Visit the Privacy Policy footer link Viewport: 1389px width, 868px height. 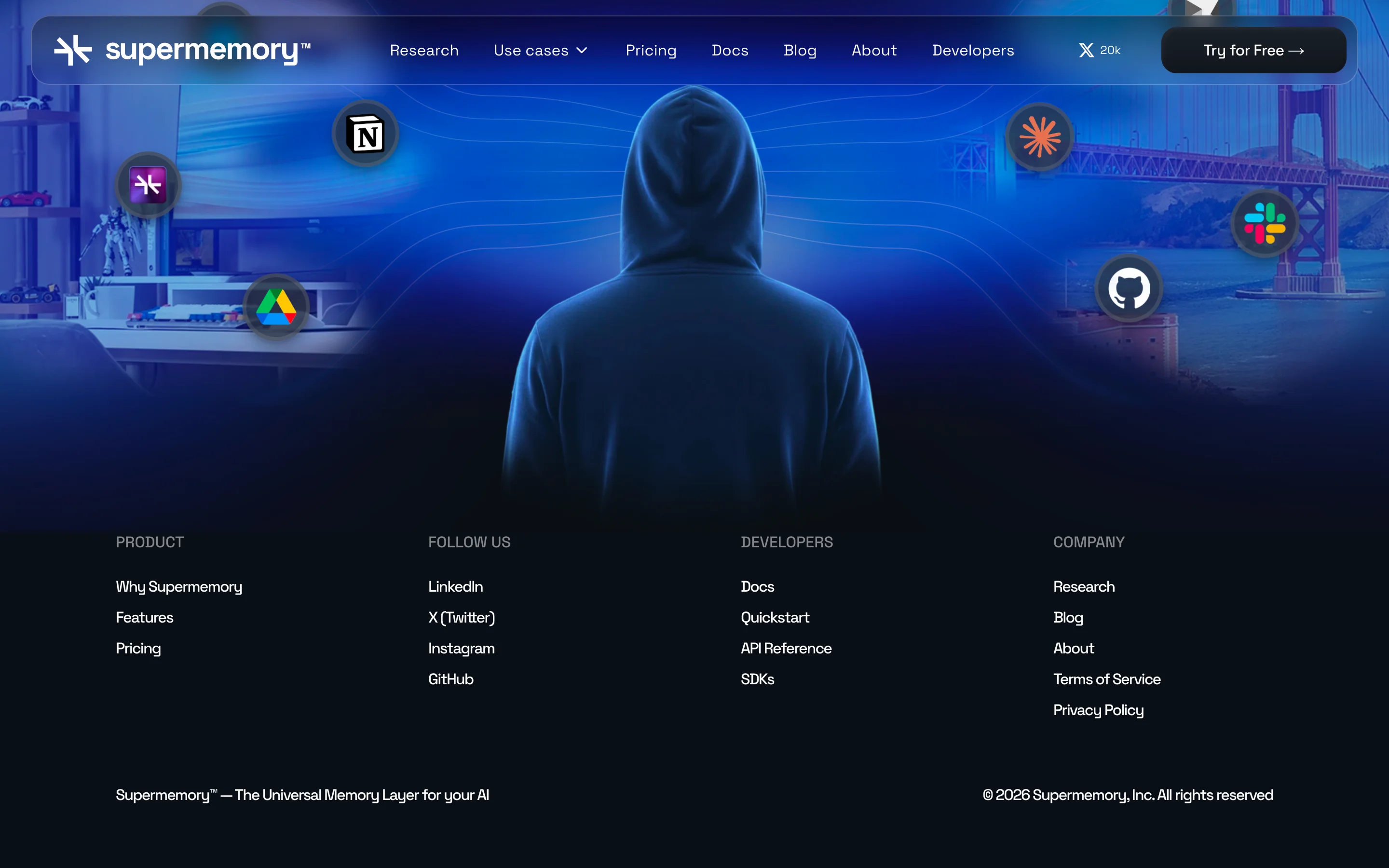point(1098,710)
